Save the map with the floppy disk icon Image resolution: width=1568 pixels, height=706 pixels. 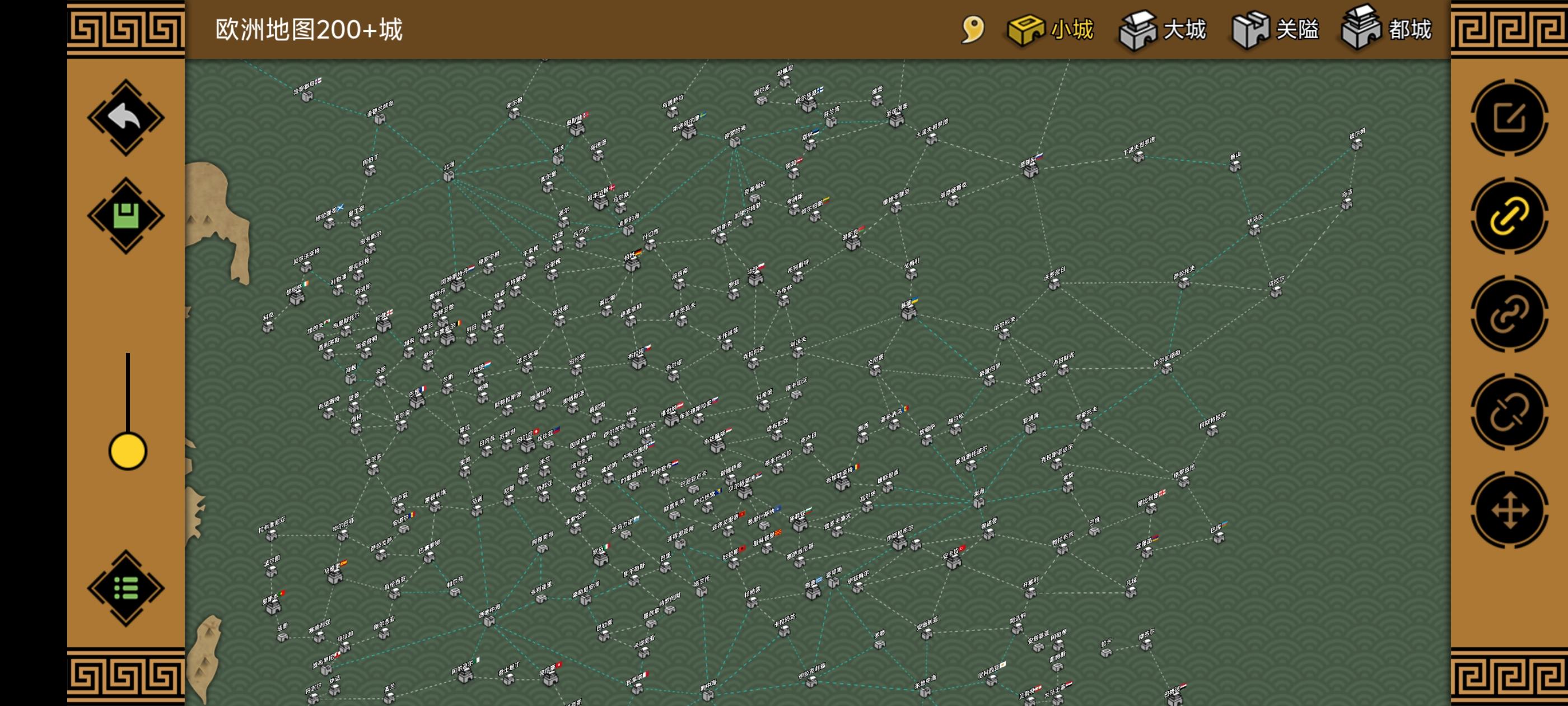tap(125, 216)
